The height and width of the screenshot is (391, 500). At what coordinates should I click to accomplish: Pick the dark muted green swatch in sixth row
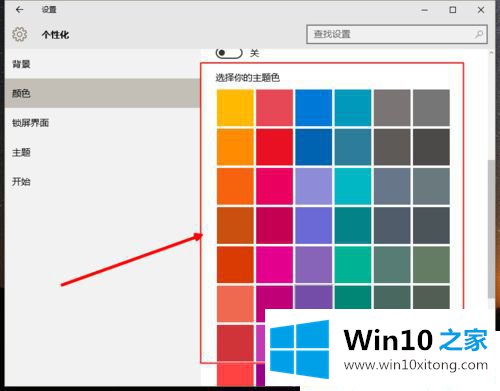[x=392, y=297]
